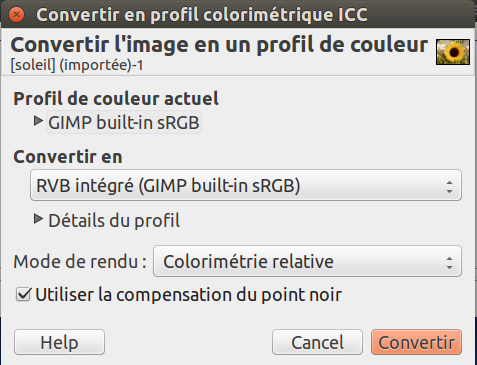Screen dimensions: 477x365
Task: Click the [soleil] (importée)-1 subtitle
Action: click(77, 65)
